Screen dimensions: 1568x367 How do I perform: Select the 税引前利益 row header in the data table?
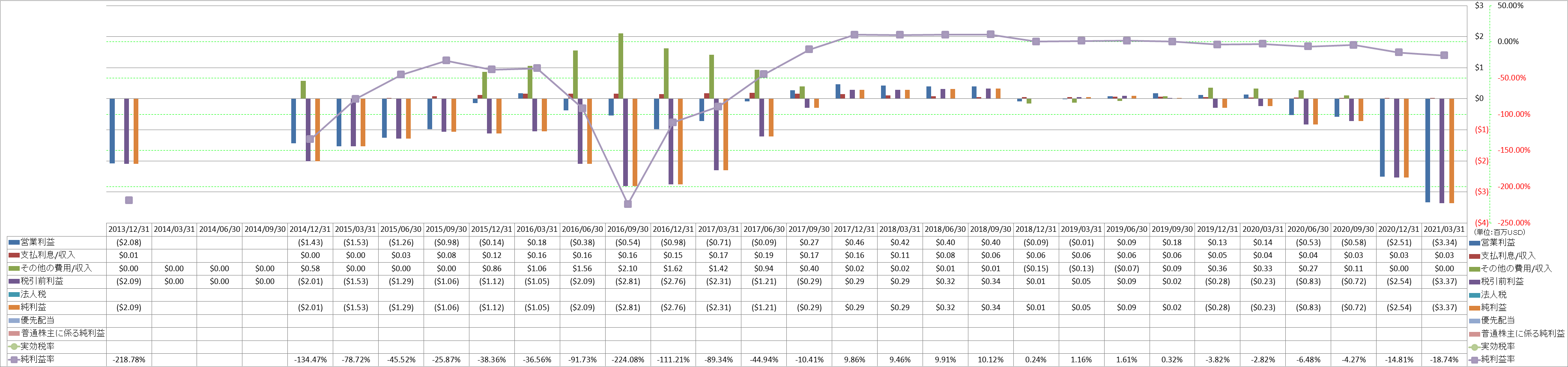(x=57, y=281)
